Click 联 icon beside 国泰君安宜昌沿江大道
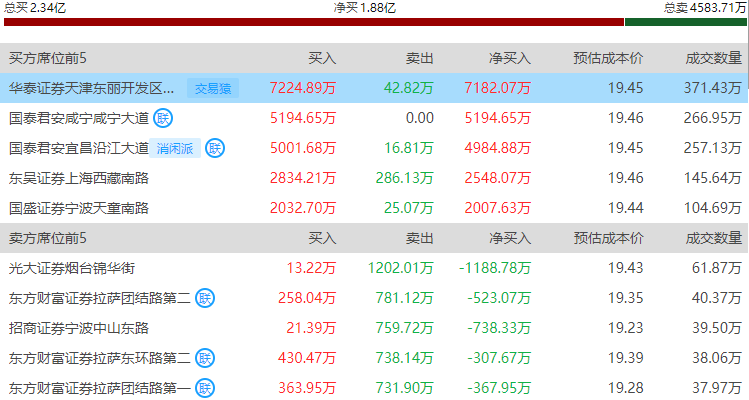This screenshot has height=400, width=749. [214, 148]
